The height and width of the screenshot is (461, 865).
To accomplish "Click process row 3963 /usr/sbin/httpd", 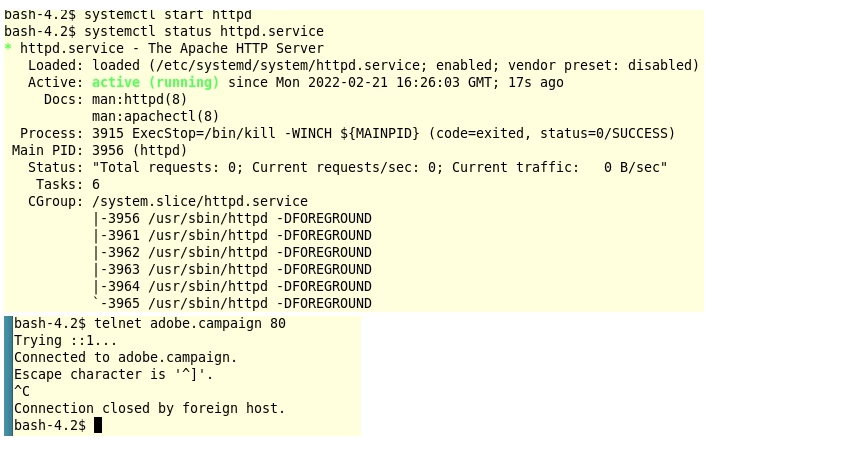I will [x=232, y=270].
